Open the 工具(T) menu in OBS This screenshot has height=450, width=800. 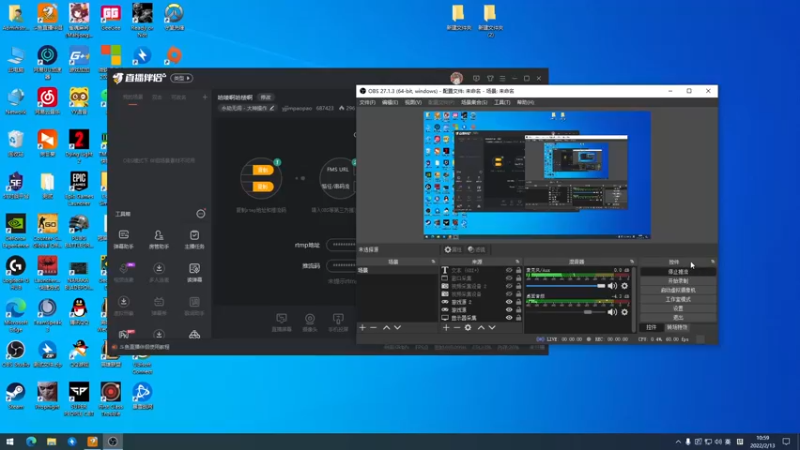pyautogui.click(x=502, y=103)
